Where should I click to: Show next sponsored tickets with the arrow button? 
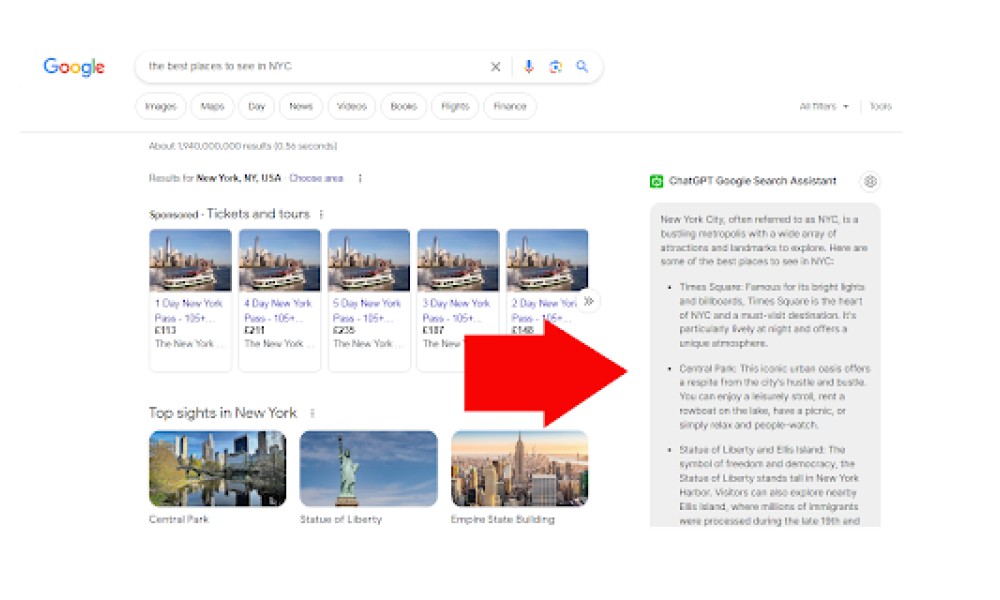(589, 301)
